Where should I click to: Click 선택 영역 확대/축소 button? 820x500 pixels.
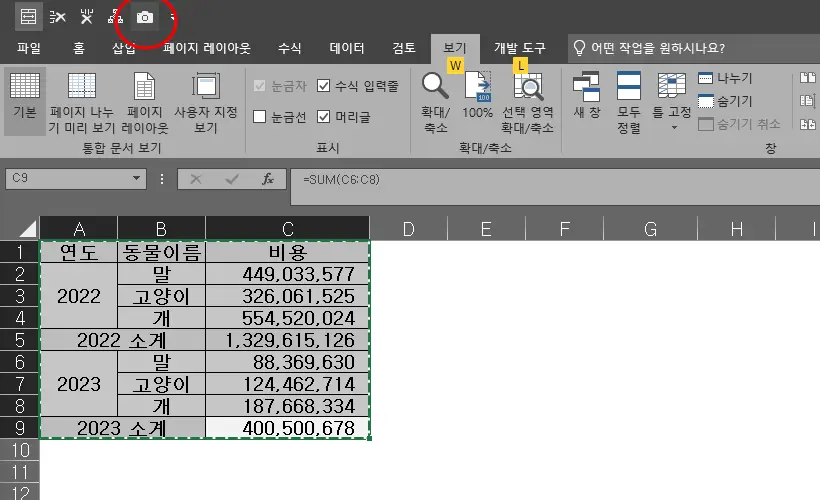(527, 103)
